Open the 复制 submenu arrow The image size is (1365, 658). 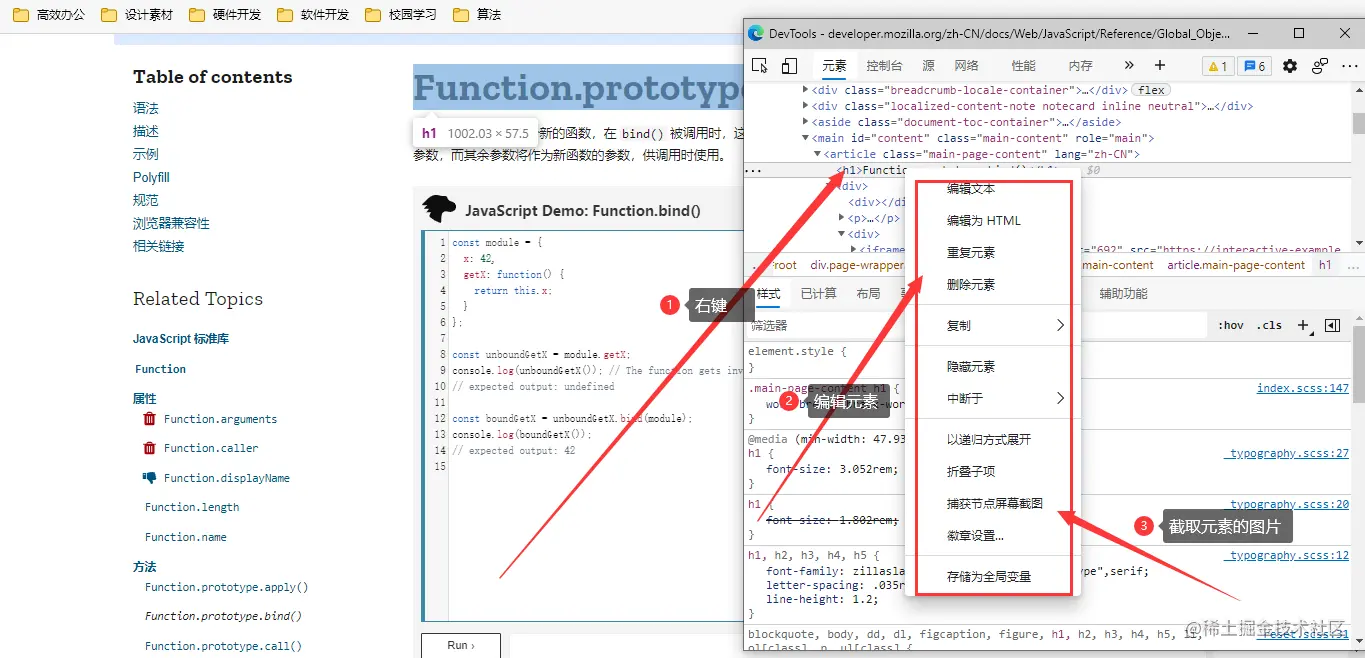[x=1060, y=325]
